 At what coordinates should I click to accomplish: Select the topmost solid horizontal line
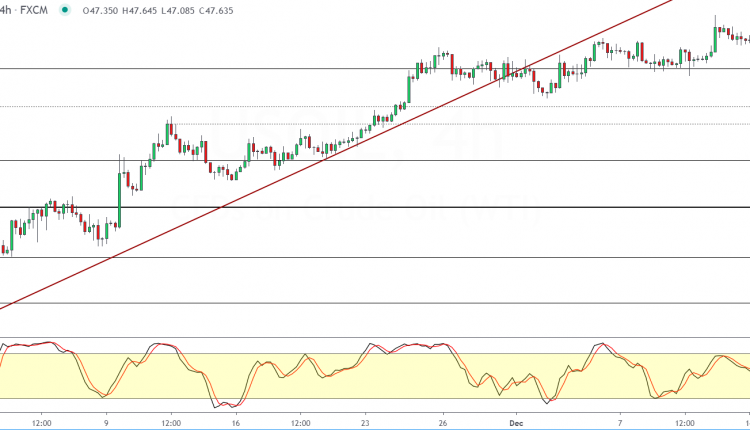click(x=300, y=68)
